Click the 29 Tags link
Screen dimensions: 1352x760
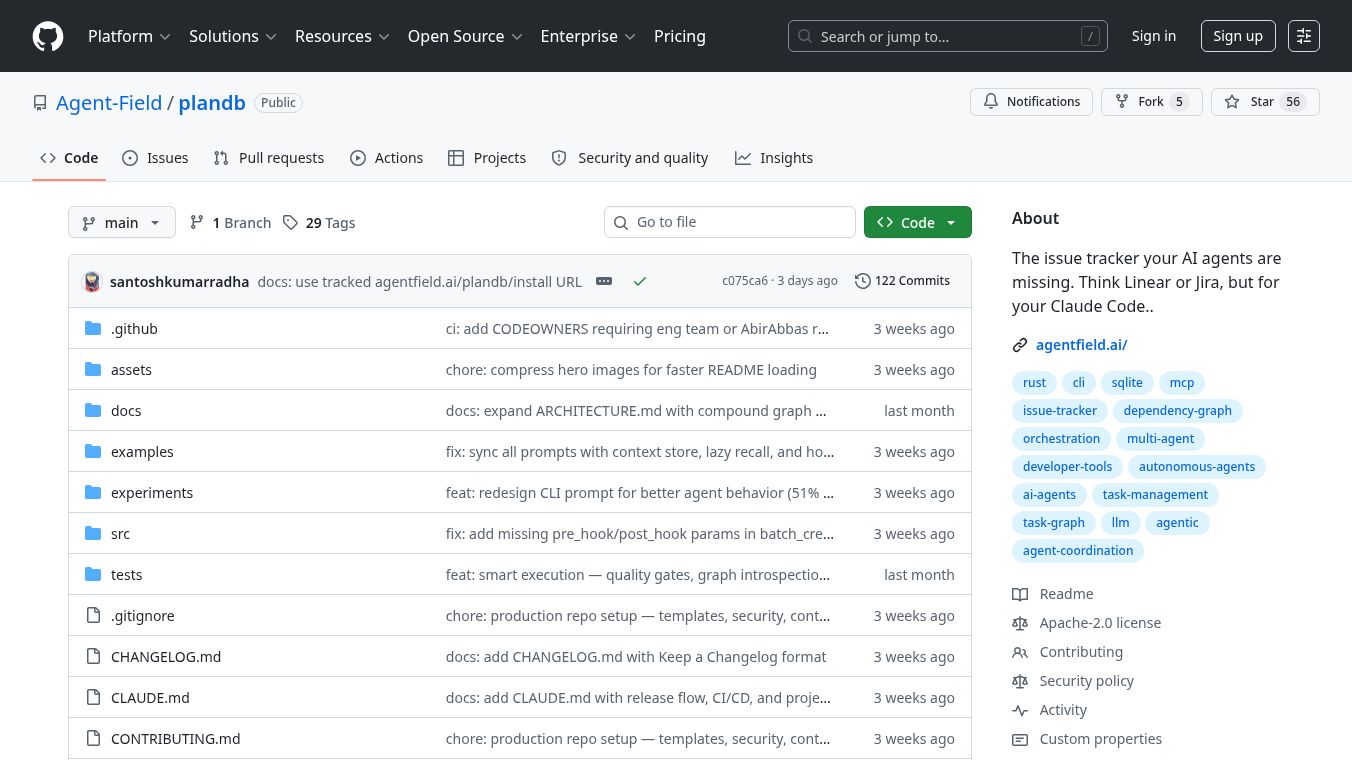(x=319, y=223)
